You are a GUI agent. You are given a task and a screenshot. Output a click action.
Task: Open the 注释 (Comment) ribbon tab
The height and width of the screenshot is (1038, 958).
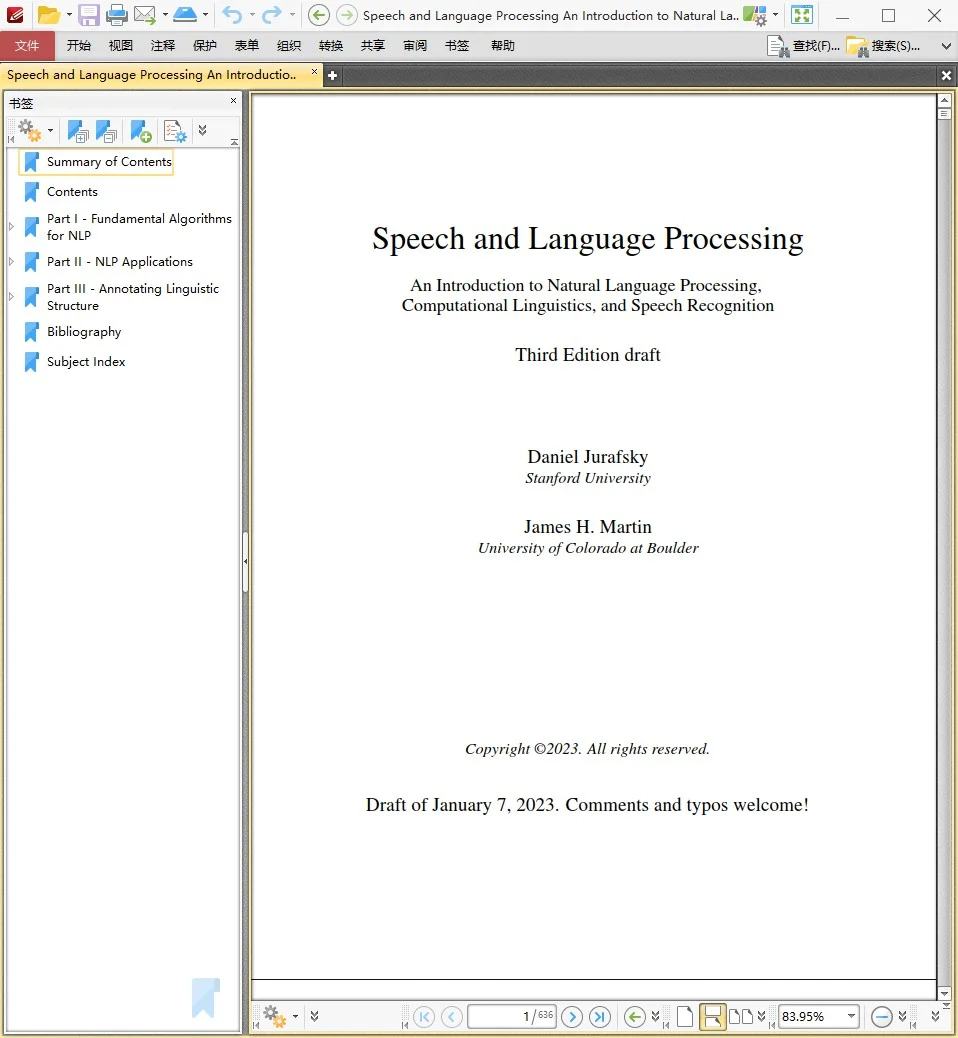163,46
